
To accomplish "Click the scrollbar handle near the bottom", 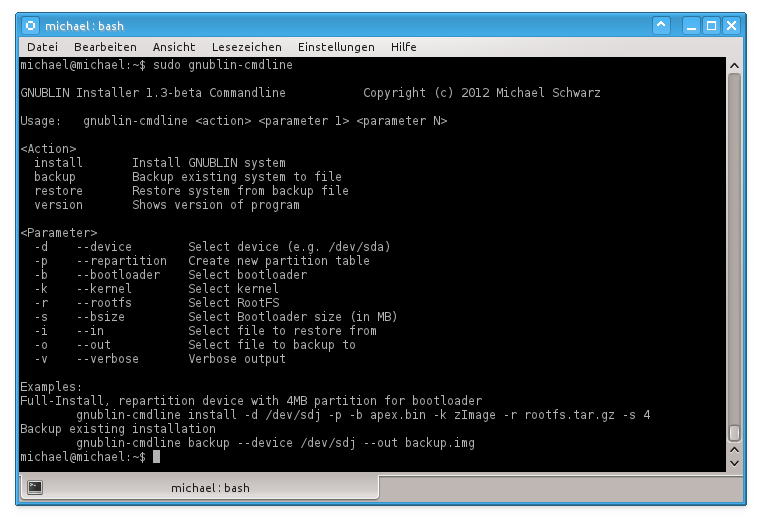I will 734,433.
